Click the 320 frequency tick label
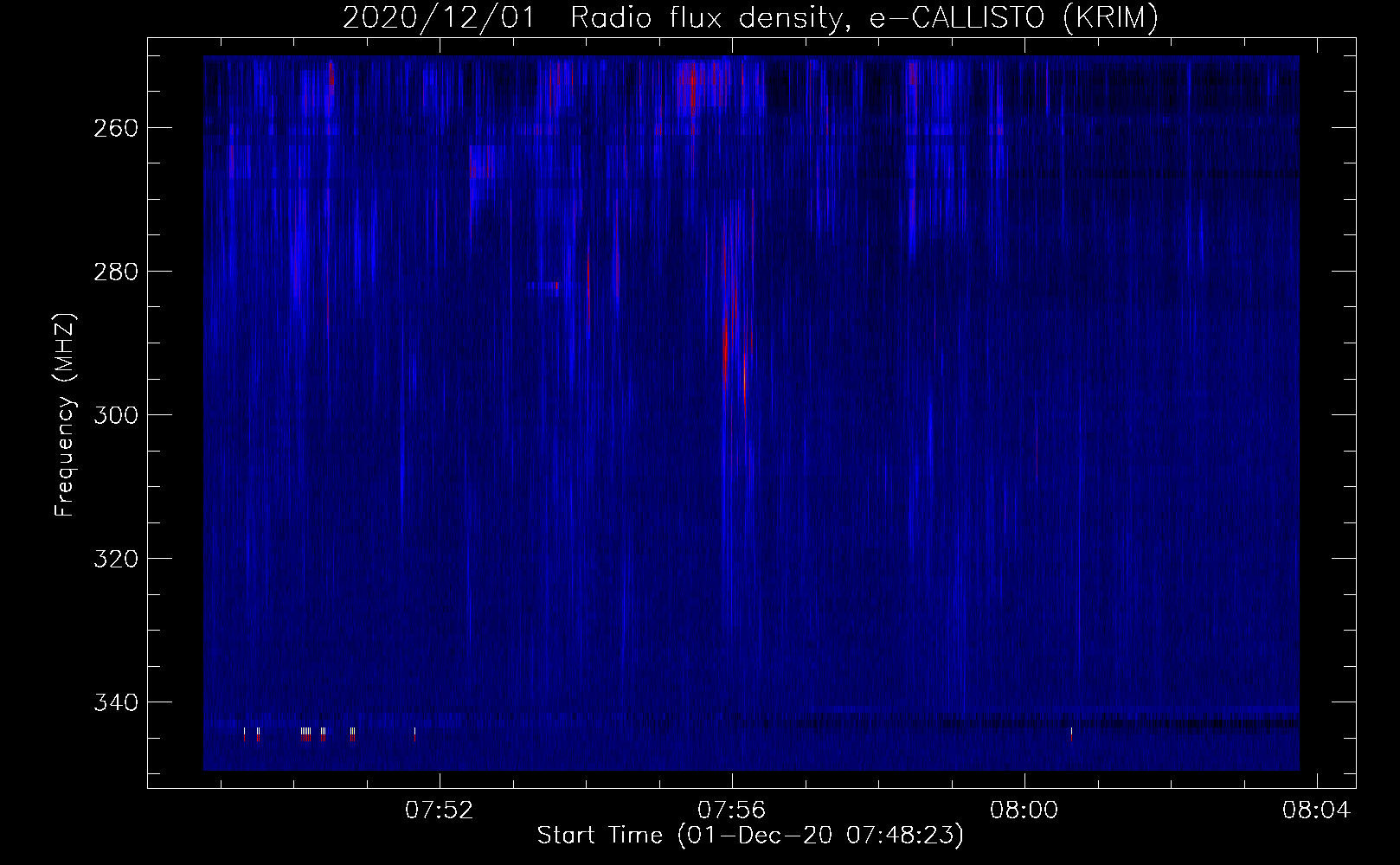This screenshot has height=865, width=1400. click(x=115, y=559)
